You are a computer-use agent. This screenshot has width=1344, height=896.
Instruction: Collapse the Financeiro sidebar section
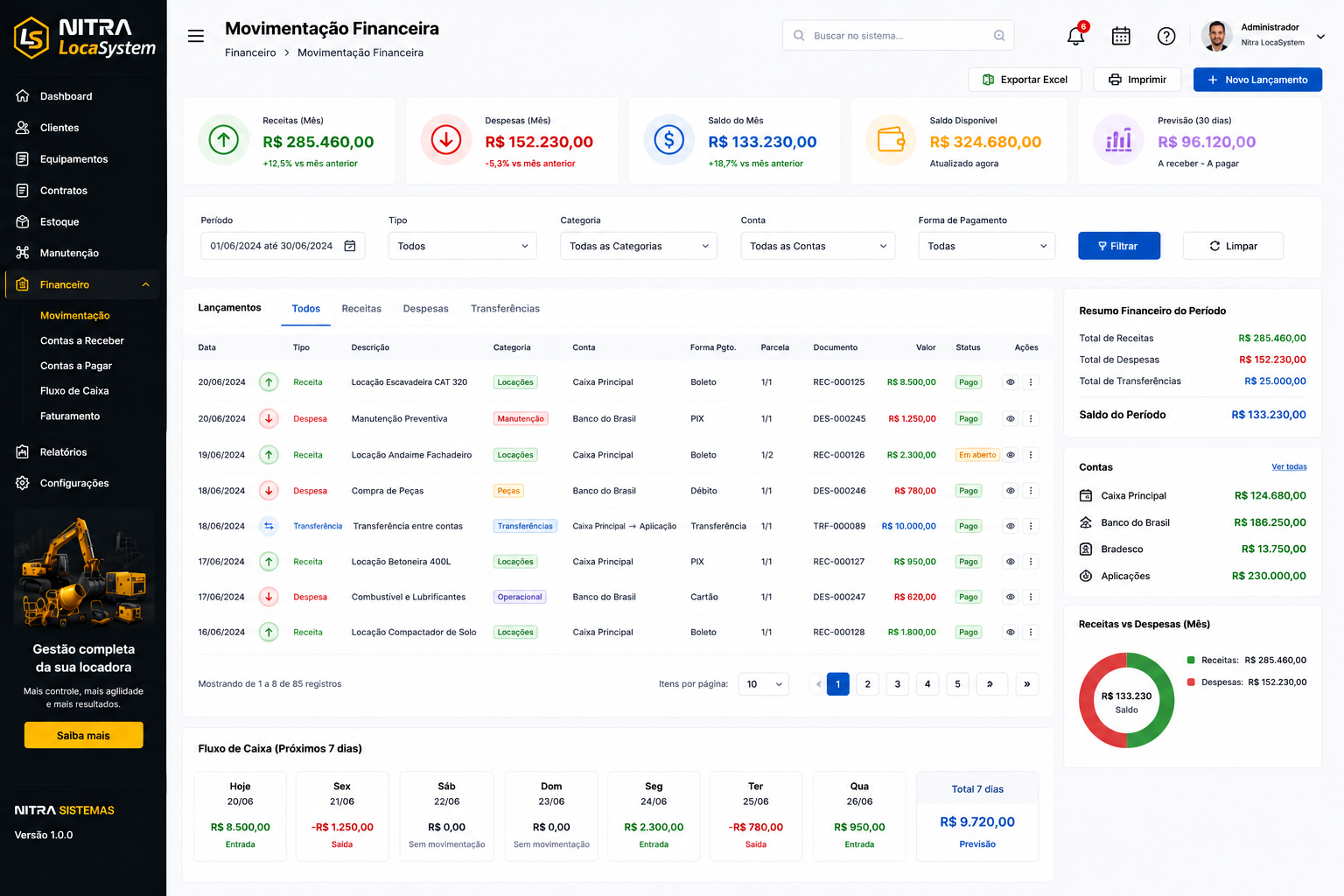click(146, 284)
